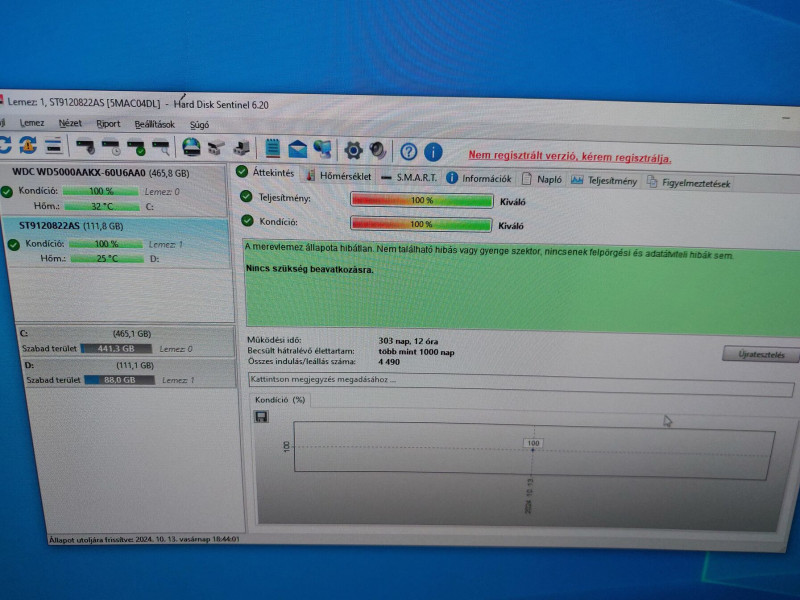Click the status bar "Állapot utoljára frissítve" text
Viewport: 800px width, 600px height.
(144, 539)
